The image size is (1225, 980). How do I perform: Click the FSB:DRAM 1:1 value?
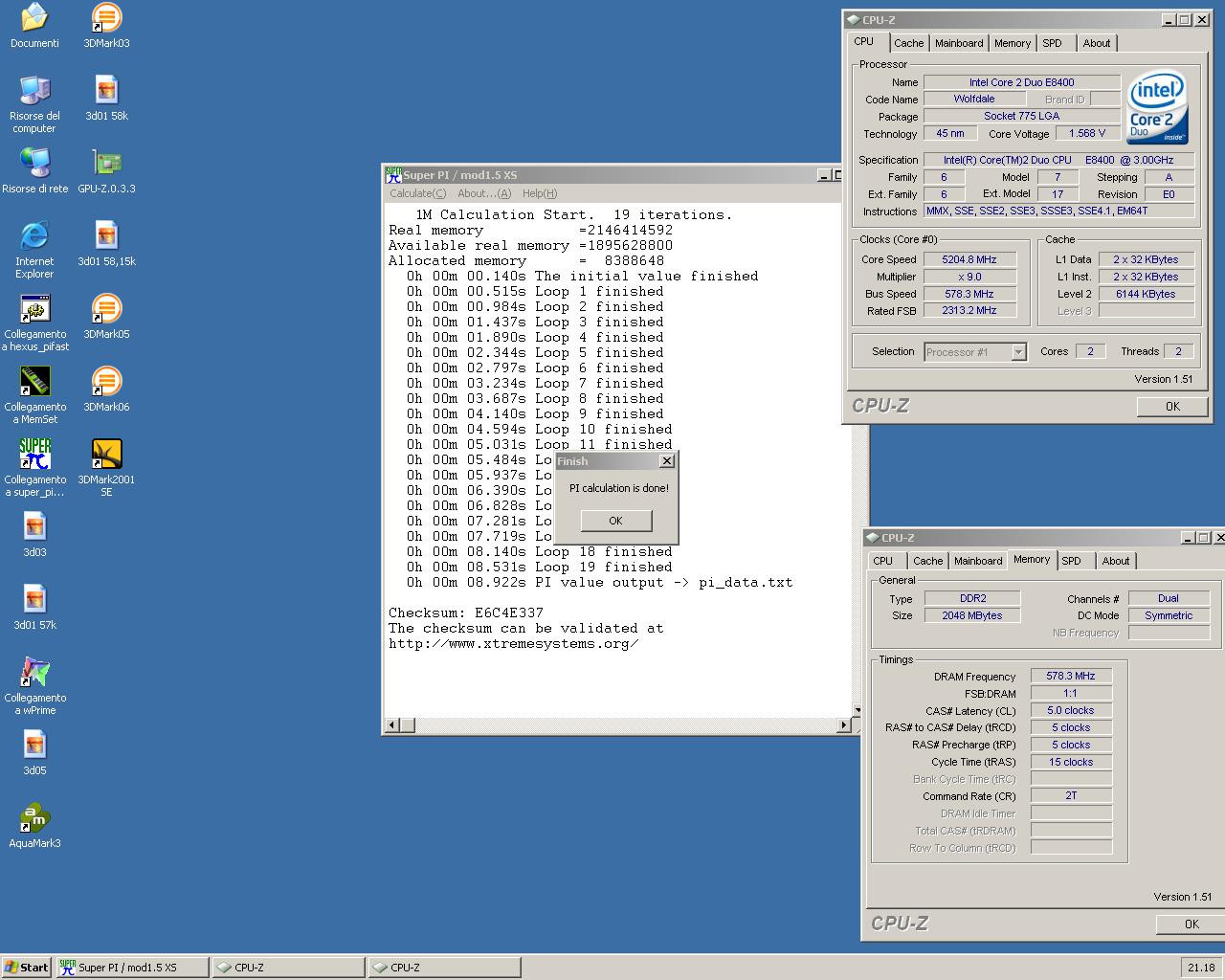pyautogui.click(x=1071, y=693)
